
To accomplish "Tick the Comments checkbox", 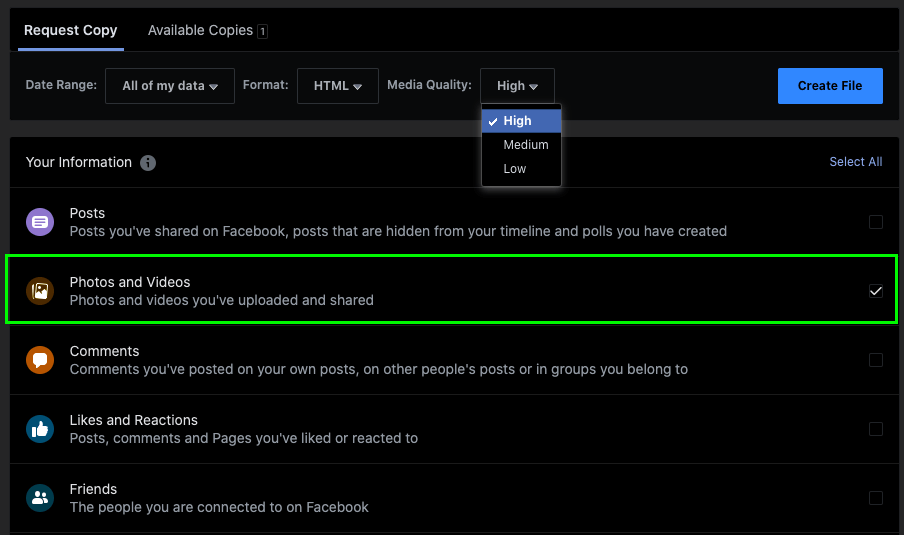I will (876, 360).
